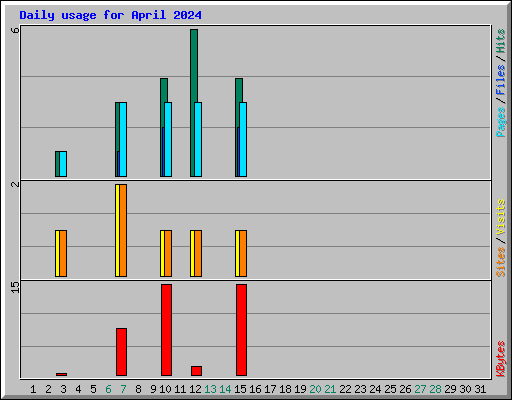Screen dimensions: 512x400
Task: Click the orange Sites bar for day 10
Action: [x=168, y=253]
